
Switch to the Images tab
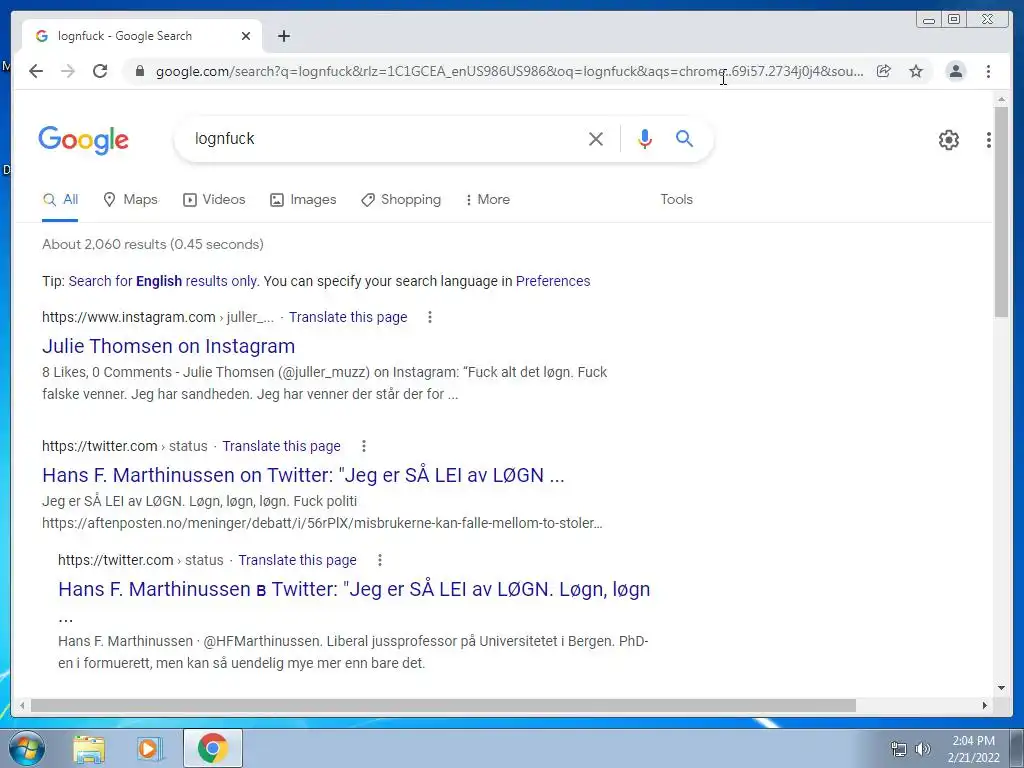[x=303, y=200]
